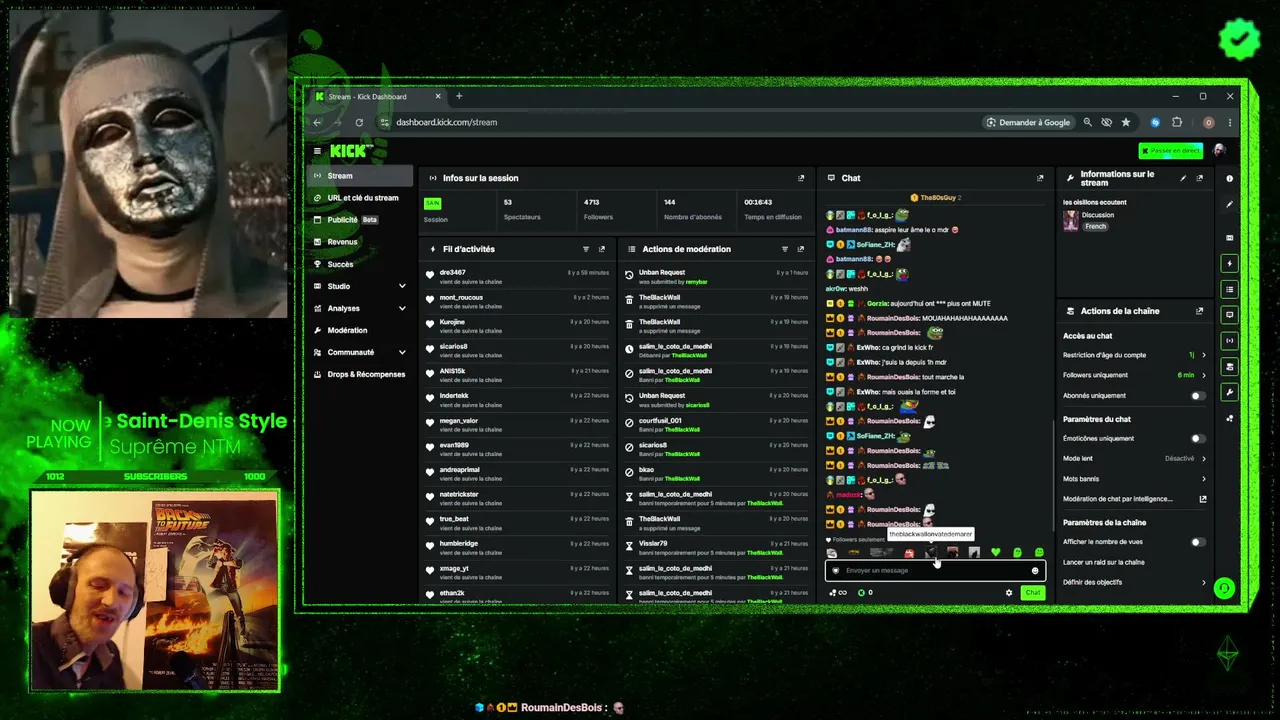
Task: Open URL et clé du stream
Action: pos(360,198)
